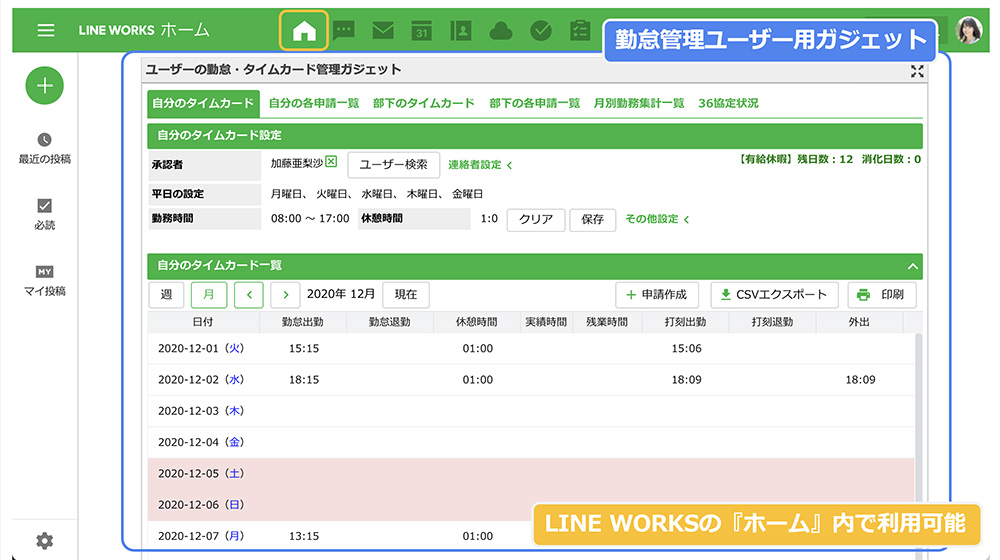
Task: Collapse 自分のタイムカード一覧 section
Action: tap(913, 266)
